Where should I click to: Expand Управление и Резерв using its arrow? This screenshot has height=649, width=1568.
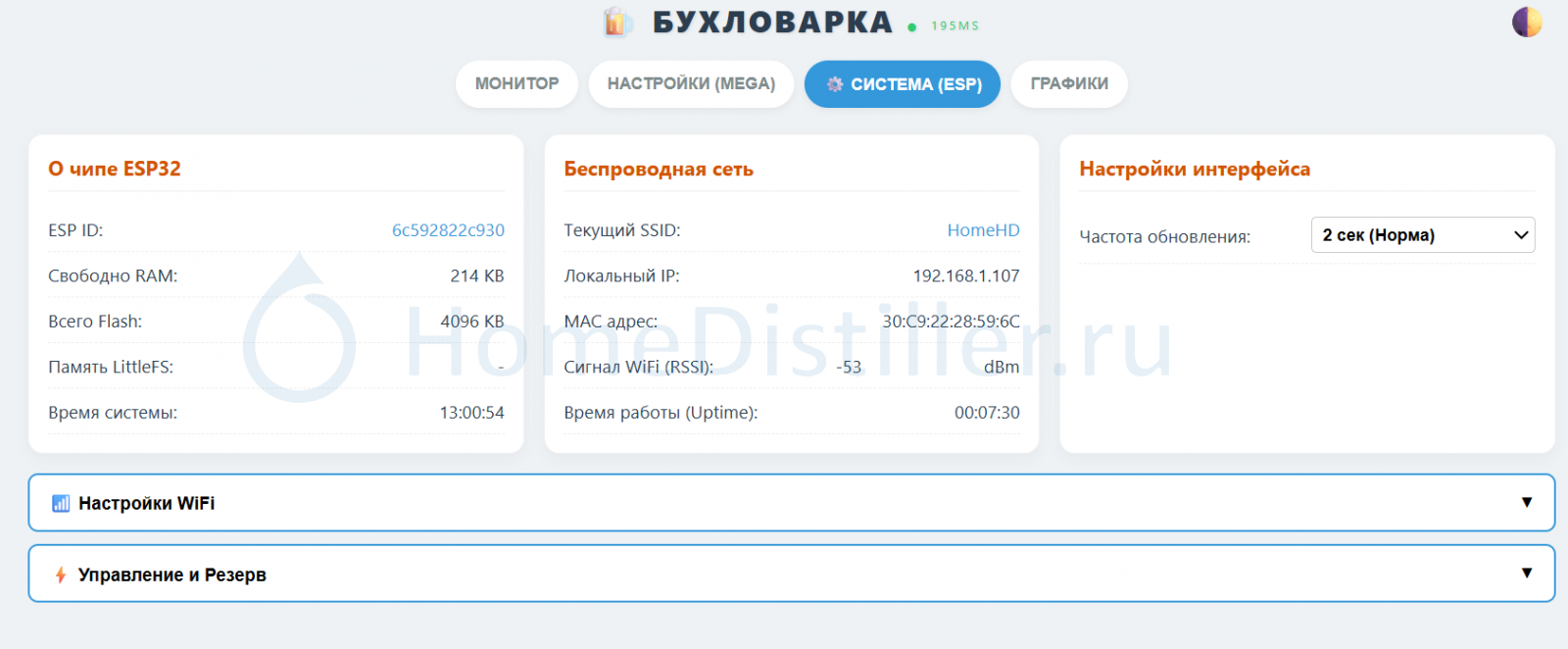(1526, 573)
